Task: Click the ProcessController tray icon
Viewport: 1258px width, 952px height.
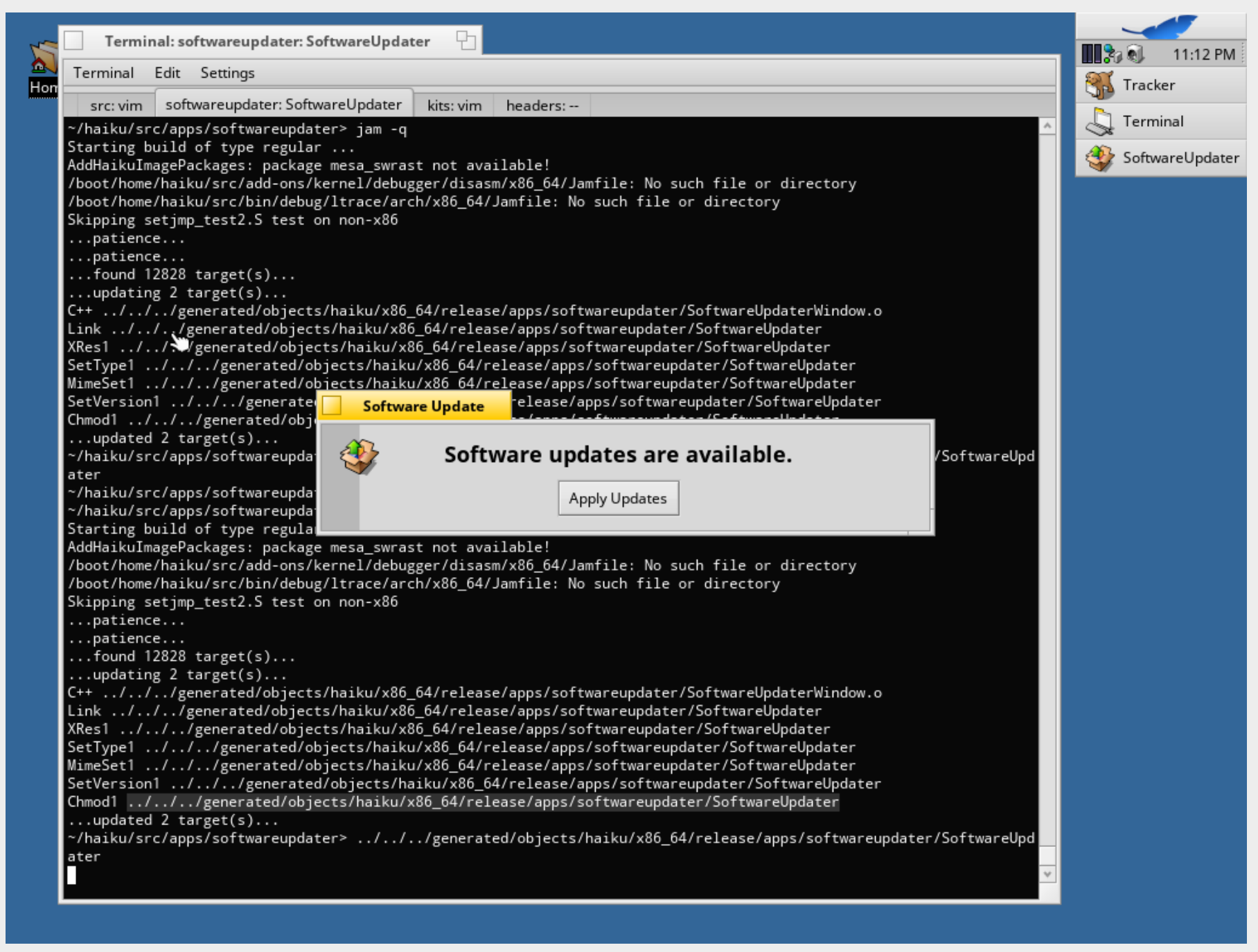Action: click(1091, 54)
